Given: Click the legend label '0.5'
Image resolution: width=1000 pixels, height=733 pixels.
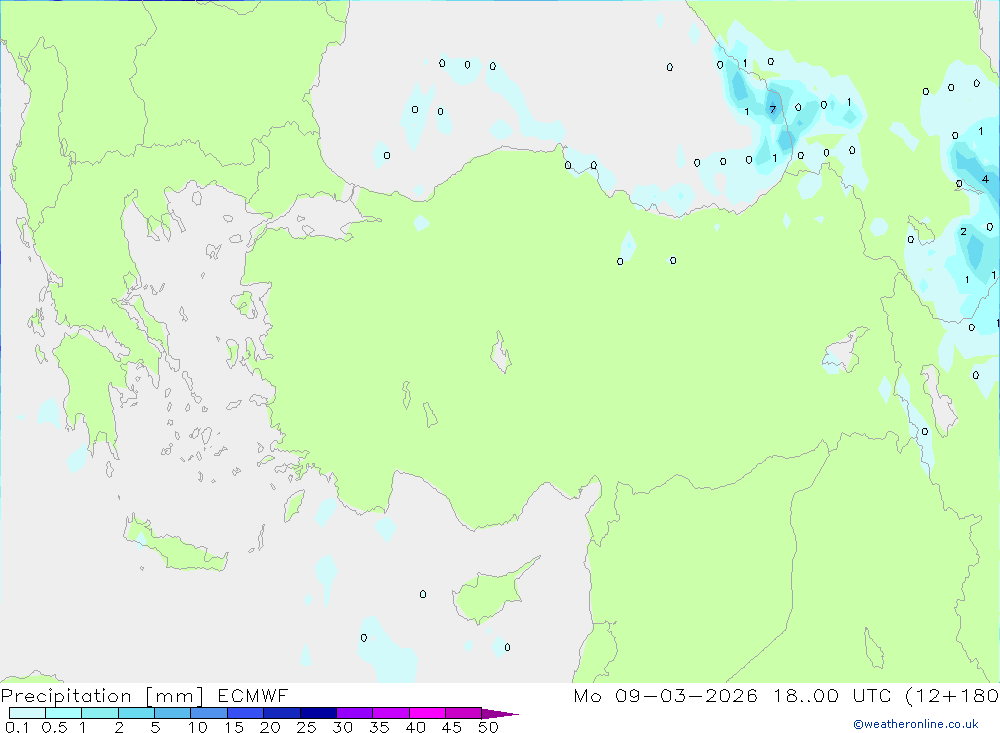Looking at the screenshot, I should click(x=54, y=727).
